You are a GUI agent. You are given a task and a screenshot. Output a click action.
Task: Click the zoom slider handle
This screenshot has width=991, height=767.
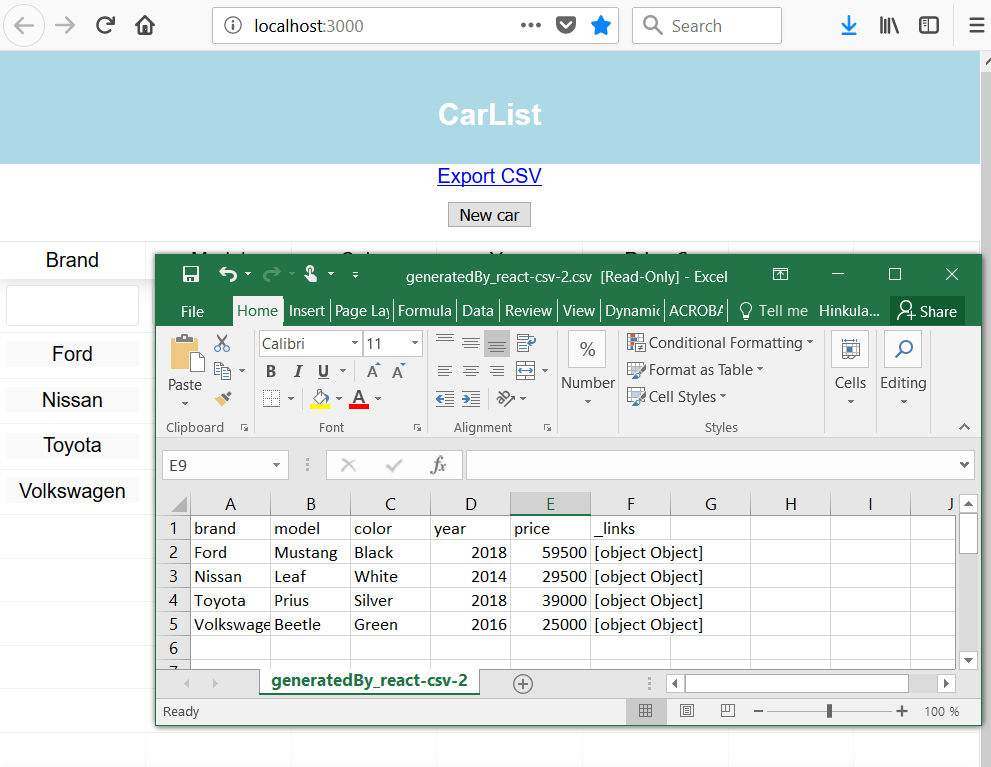[829, 711]
